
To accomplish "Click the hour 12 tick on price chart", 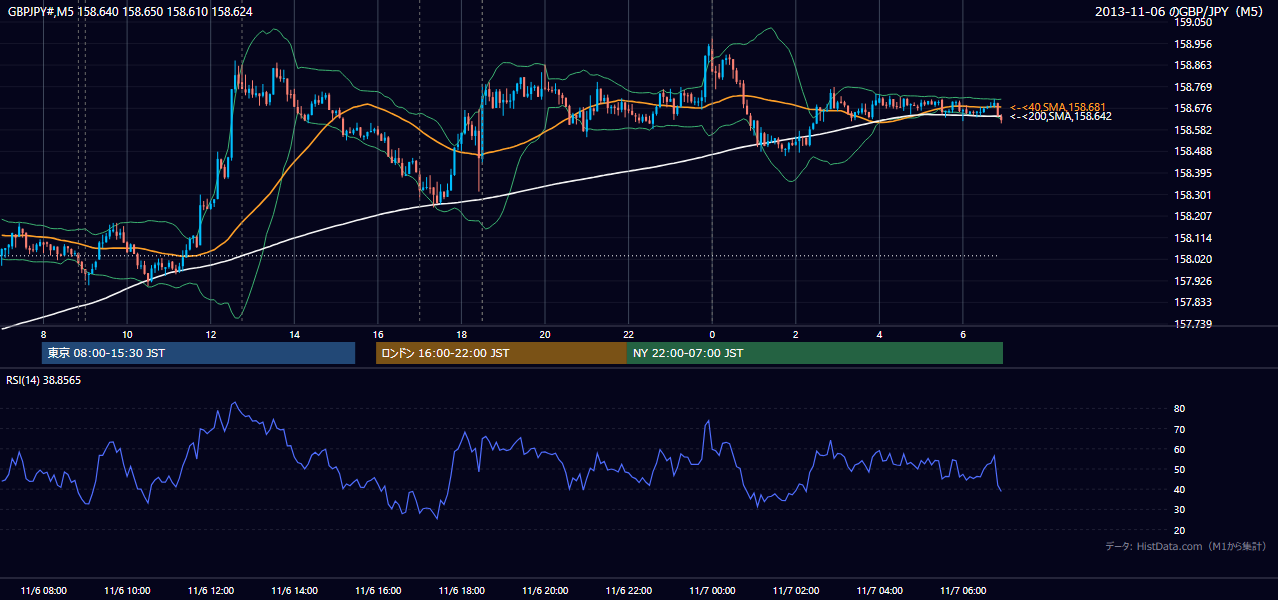I will pos(210,334).
